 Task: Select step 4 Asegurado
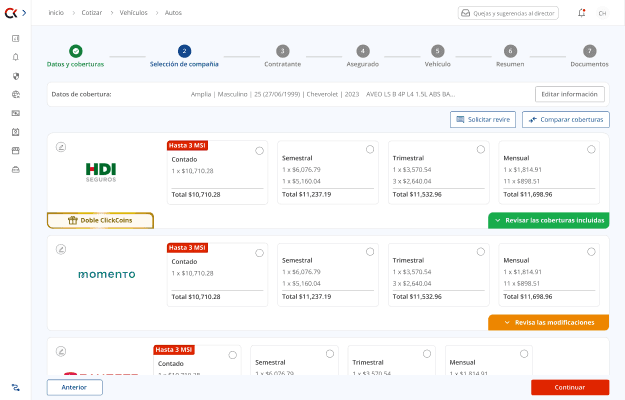click(363, 56)
